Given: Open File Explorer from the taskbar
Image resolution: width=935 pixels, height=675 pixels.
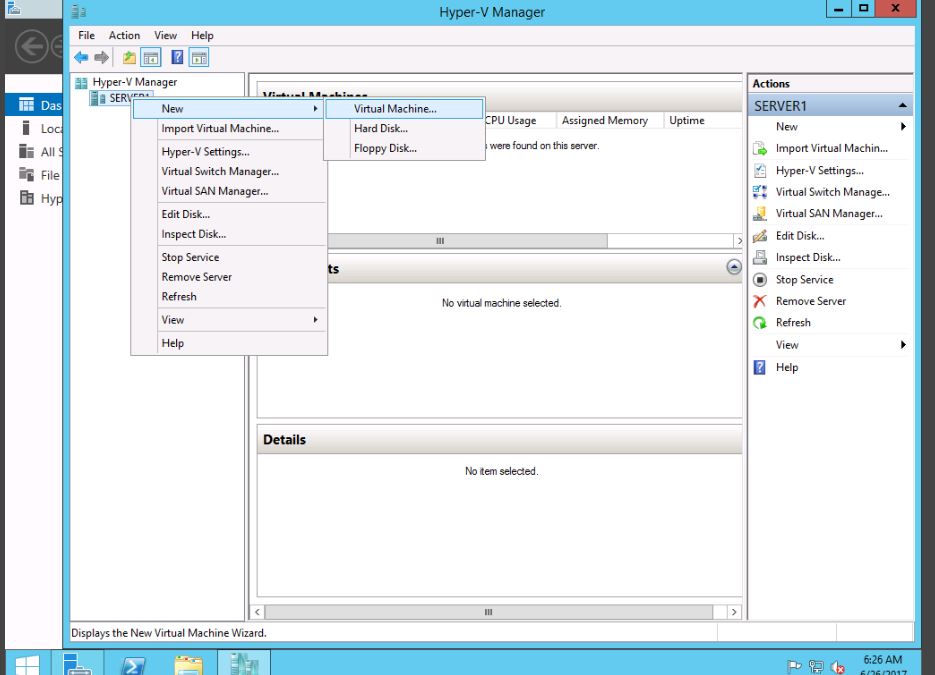Looking at the screenshot, I should 189,664.
